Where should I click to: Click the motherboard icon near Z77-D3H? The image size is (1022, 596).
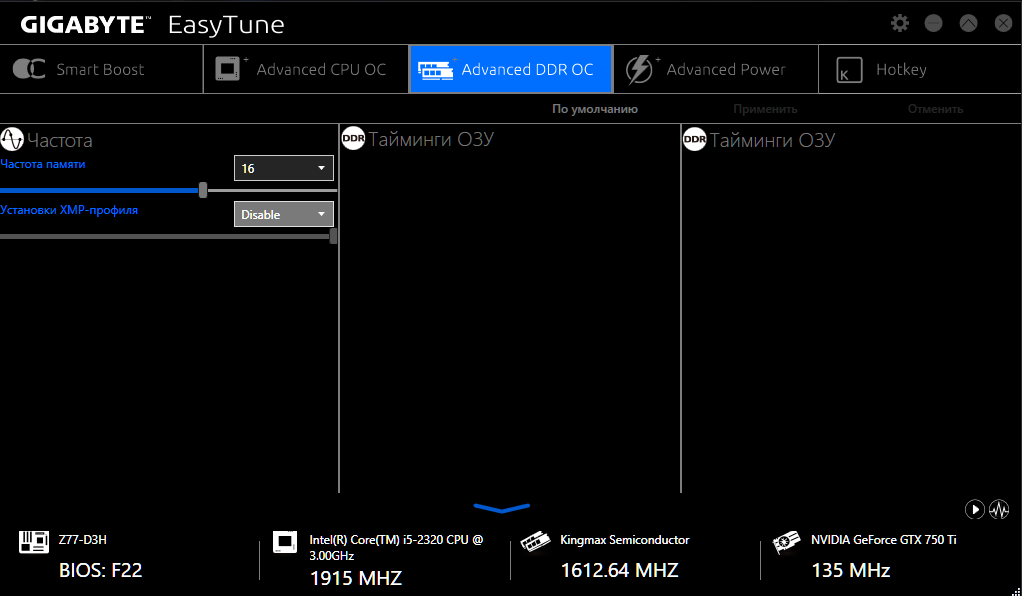pyautogui.click(x=33, y=542)
